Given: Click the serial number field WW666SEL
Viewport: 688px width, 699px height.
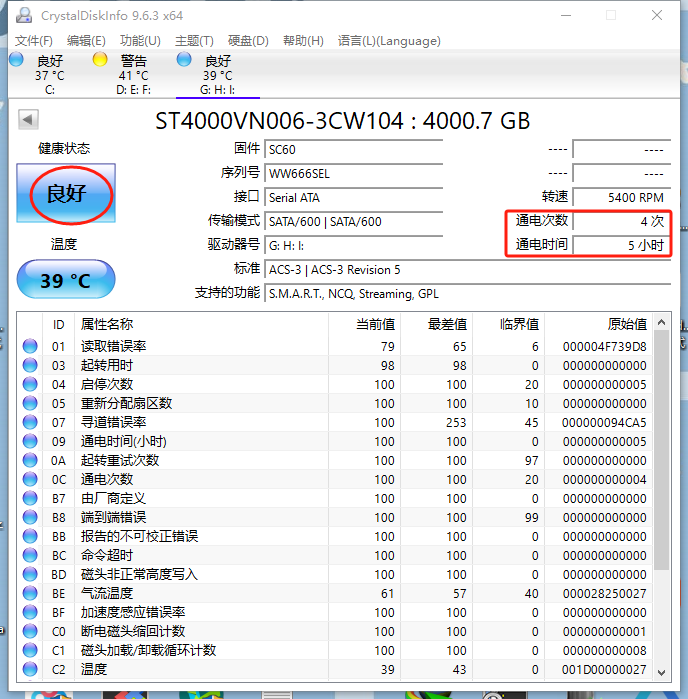Looking at the screenshot, I should (x=354, y=173).
